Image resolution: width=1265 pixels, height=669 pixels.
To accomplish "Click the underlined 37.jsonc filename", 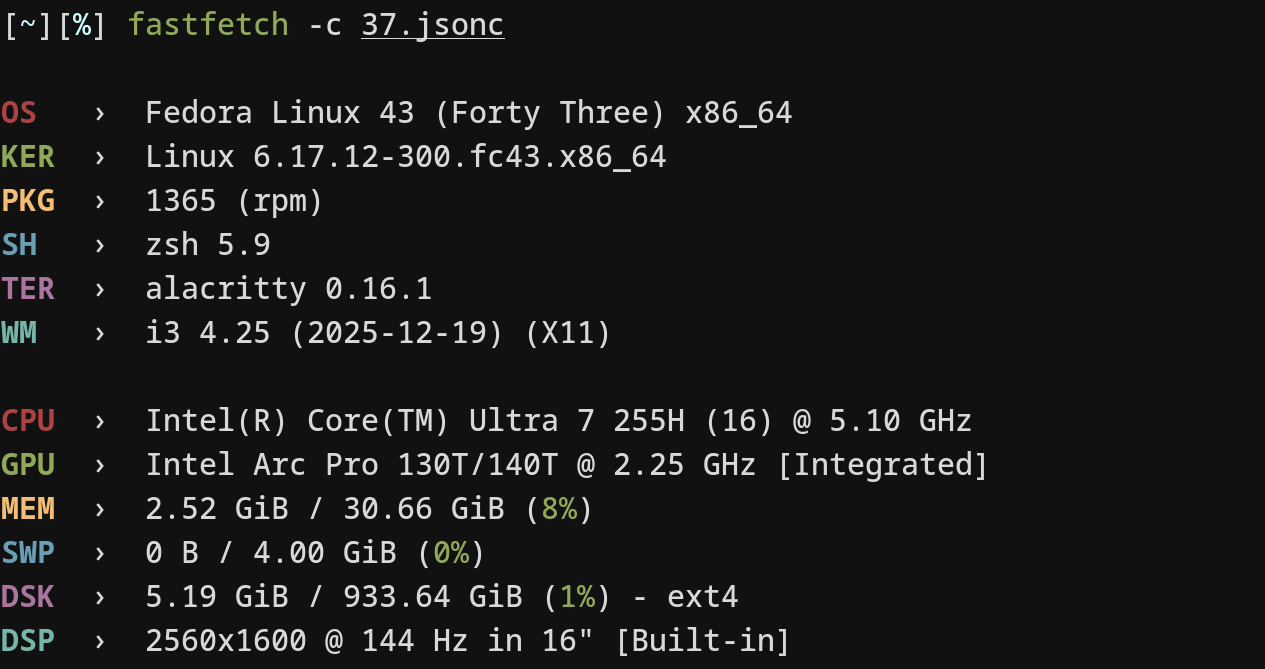I will click(432, 25).
